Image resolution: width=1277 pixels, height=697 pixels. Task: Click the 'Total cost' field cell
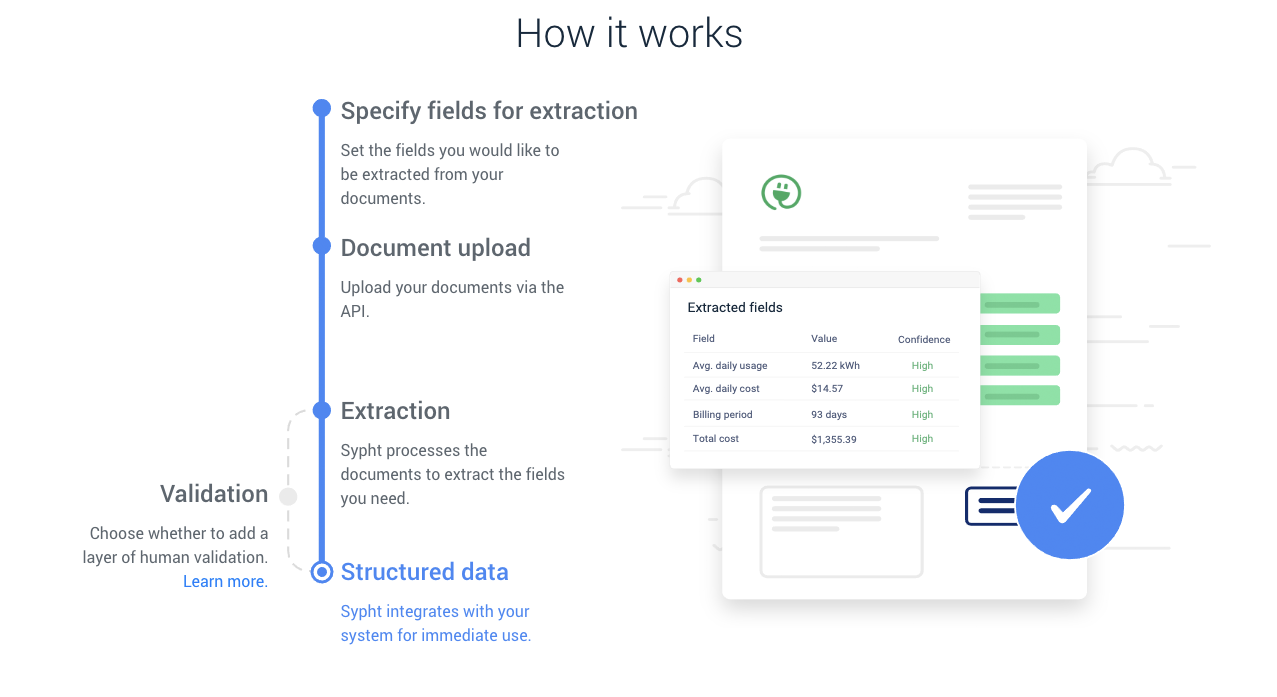(716, 439)
